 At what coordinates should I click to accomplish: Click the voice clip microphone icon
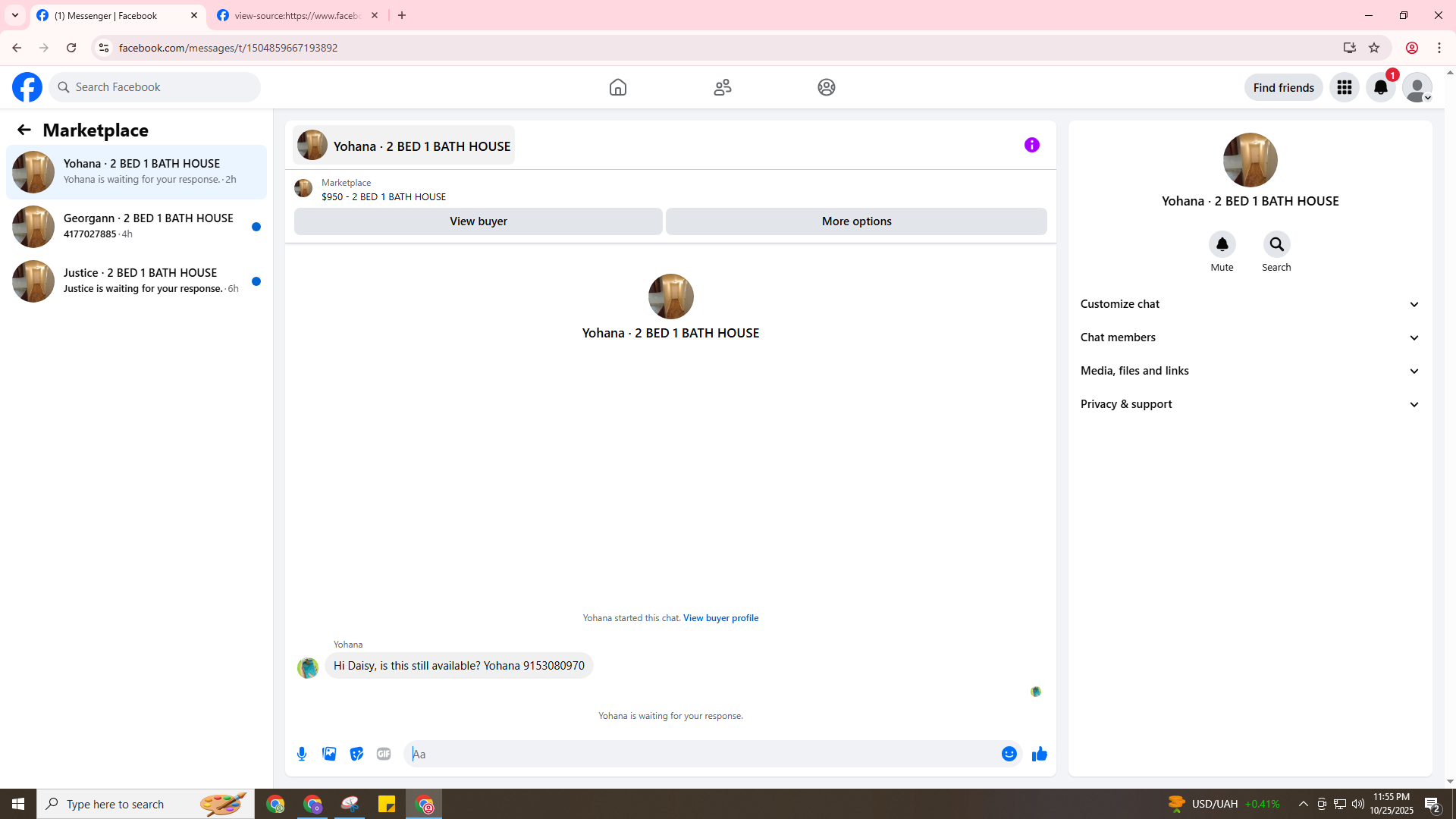(x=302, y=754)
